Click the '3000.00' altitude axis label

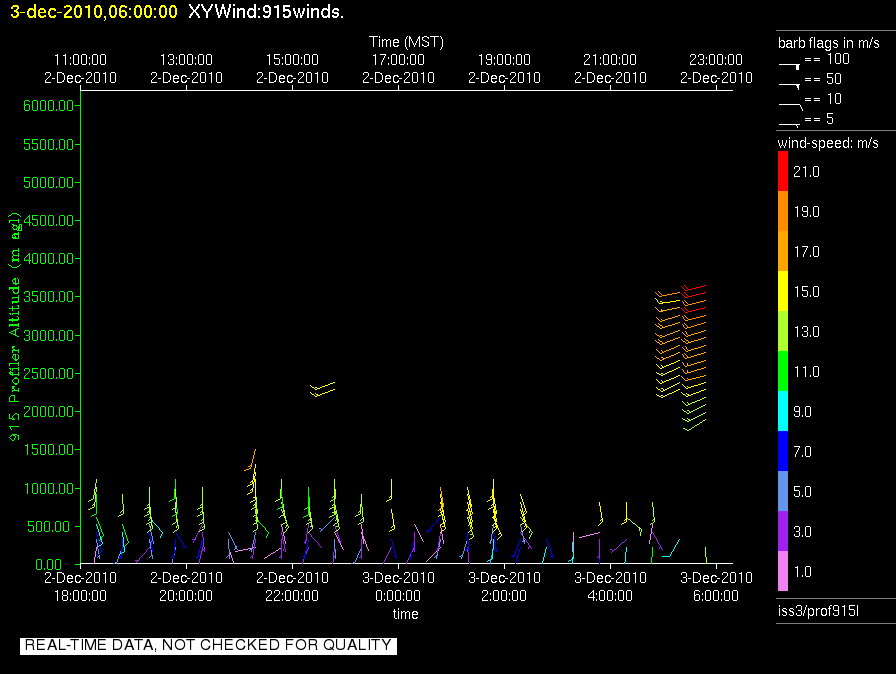pos(49,335)
